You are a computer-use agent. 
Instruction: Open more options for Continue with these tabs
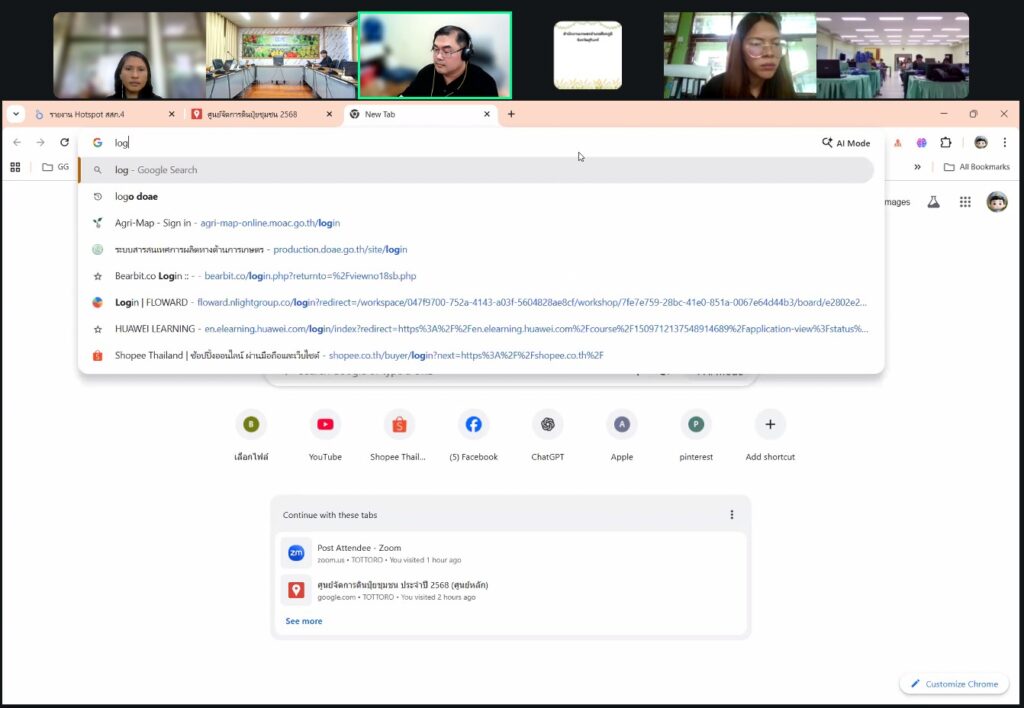731,515
